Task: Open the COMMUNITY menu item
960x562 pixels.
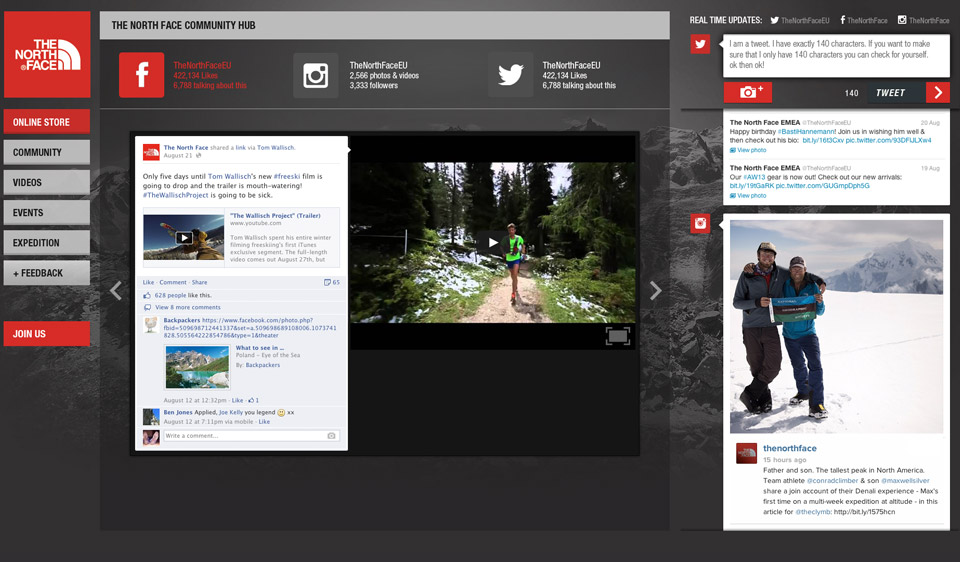Action: pos(47,152)
